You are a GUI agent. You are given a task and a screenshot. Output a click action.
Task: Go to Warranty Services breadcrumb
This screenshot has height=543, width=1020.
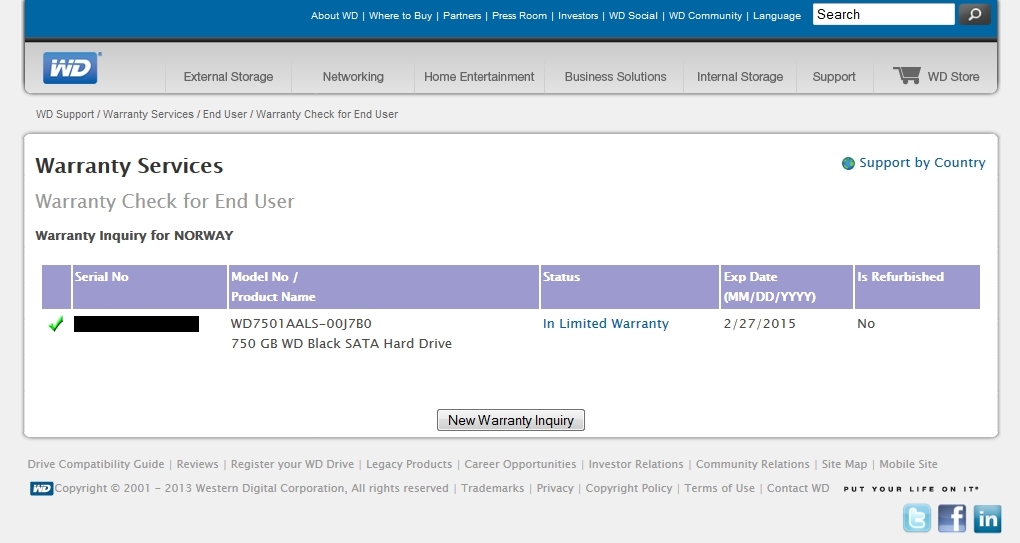[148, 114]
